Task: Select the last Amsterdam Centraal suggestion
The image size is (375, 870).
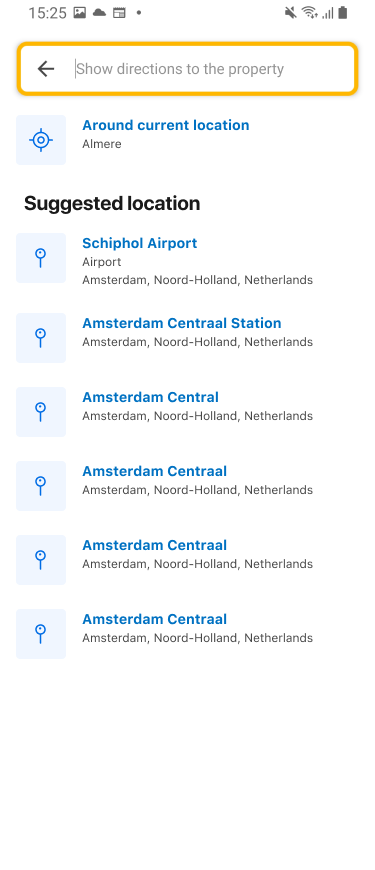Action: tap(188, 634)
